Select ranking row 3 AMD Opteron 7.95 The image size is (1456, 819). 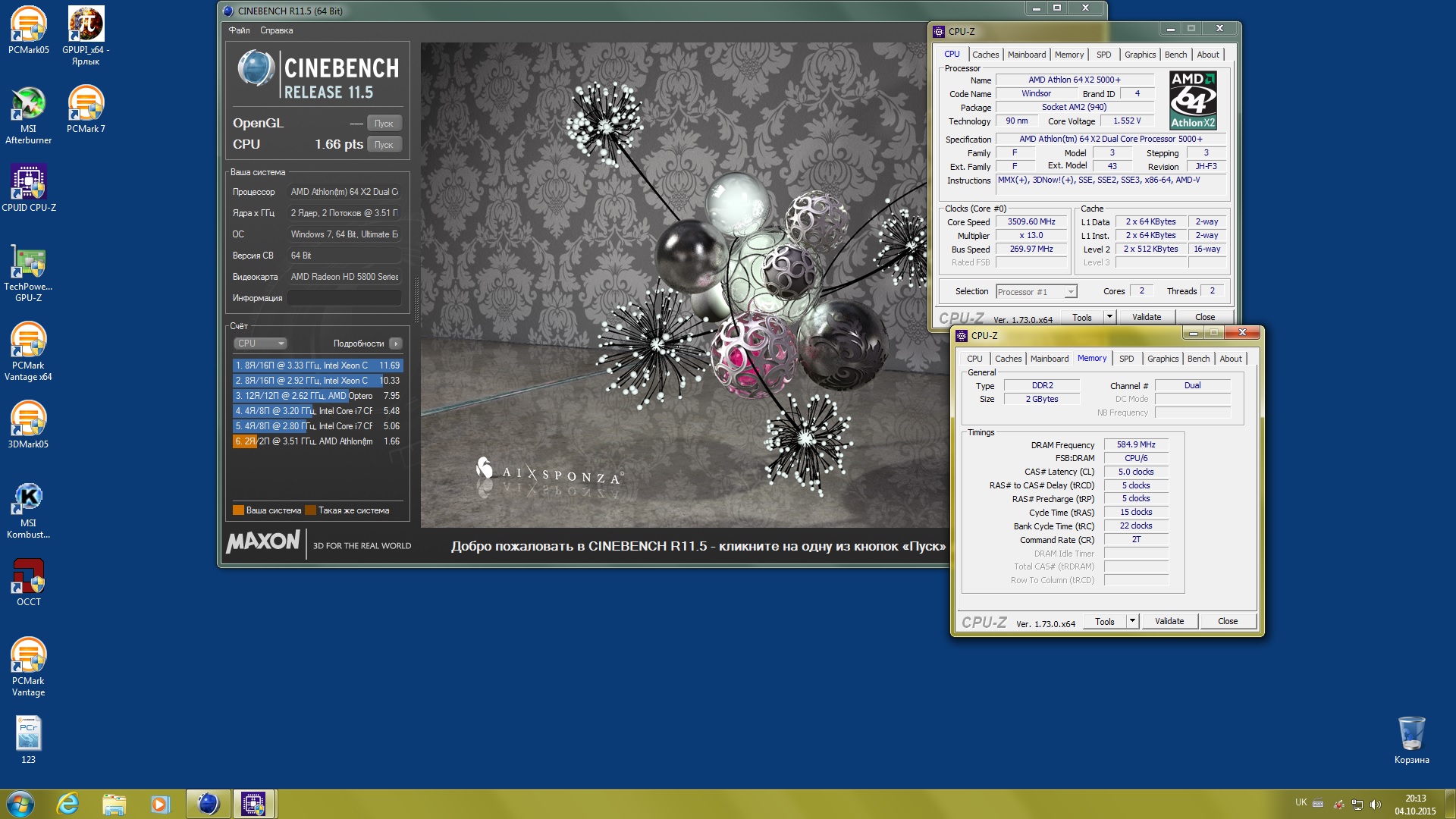coord(317,396)
